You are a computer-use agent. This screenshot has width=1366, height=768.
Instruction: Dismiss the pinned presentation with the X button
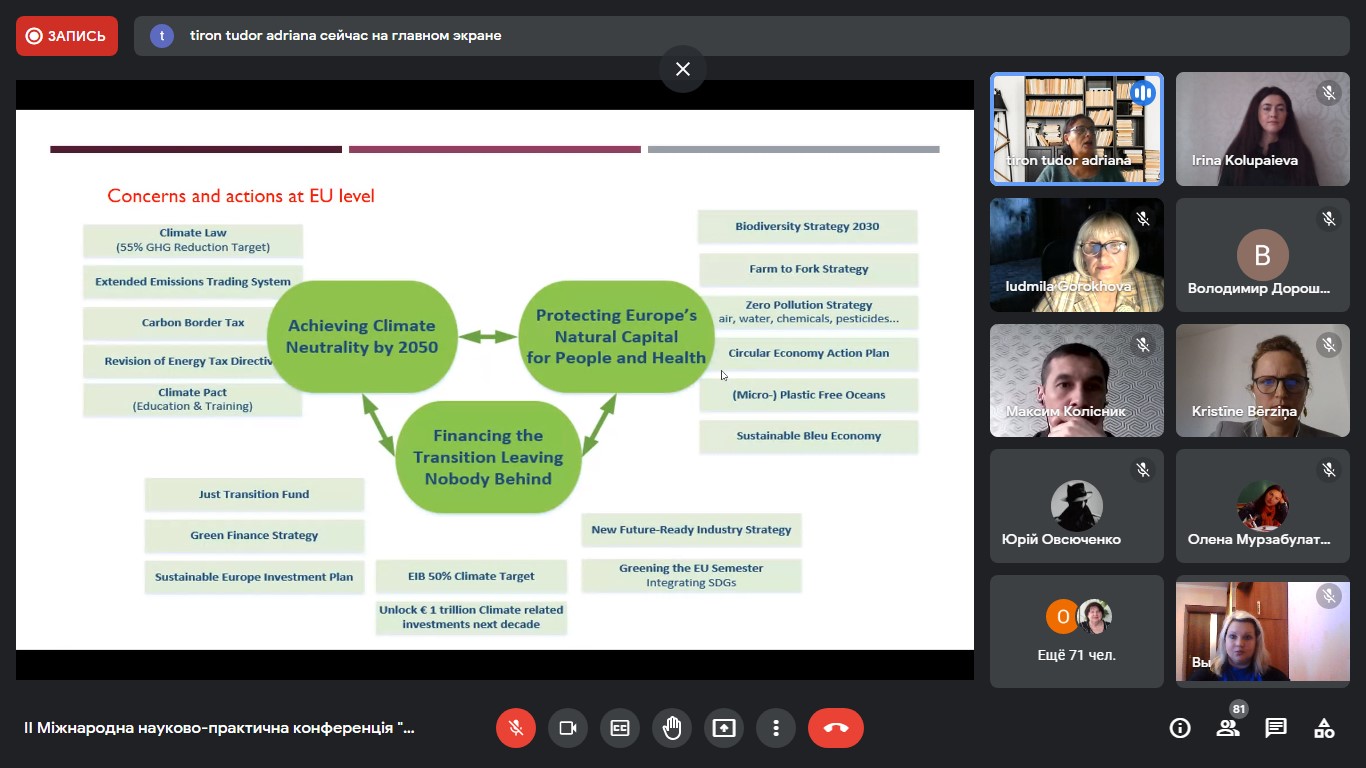[683, 69]
